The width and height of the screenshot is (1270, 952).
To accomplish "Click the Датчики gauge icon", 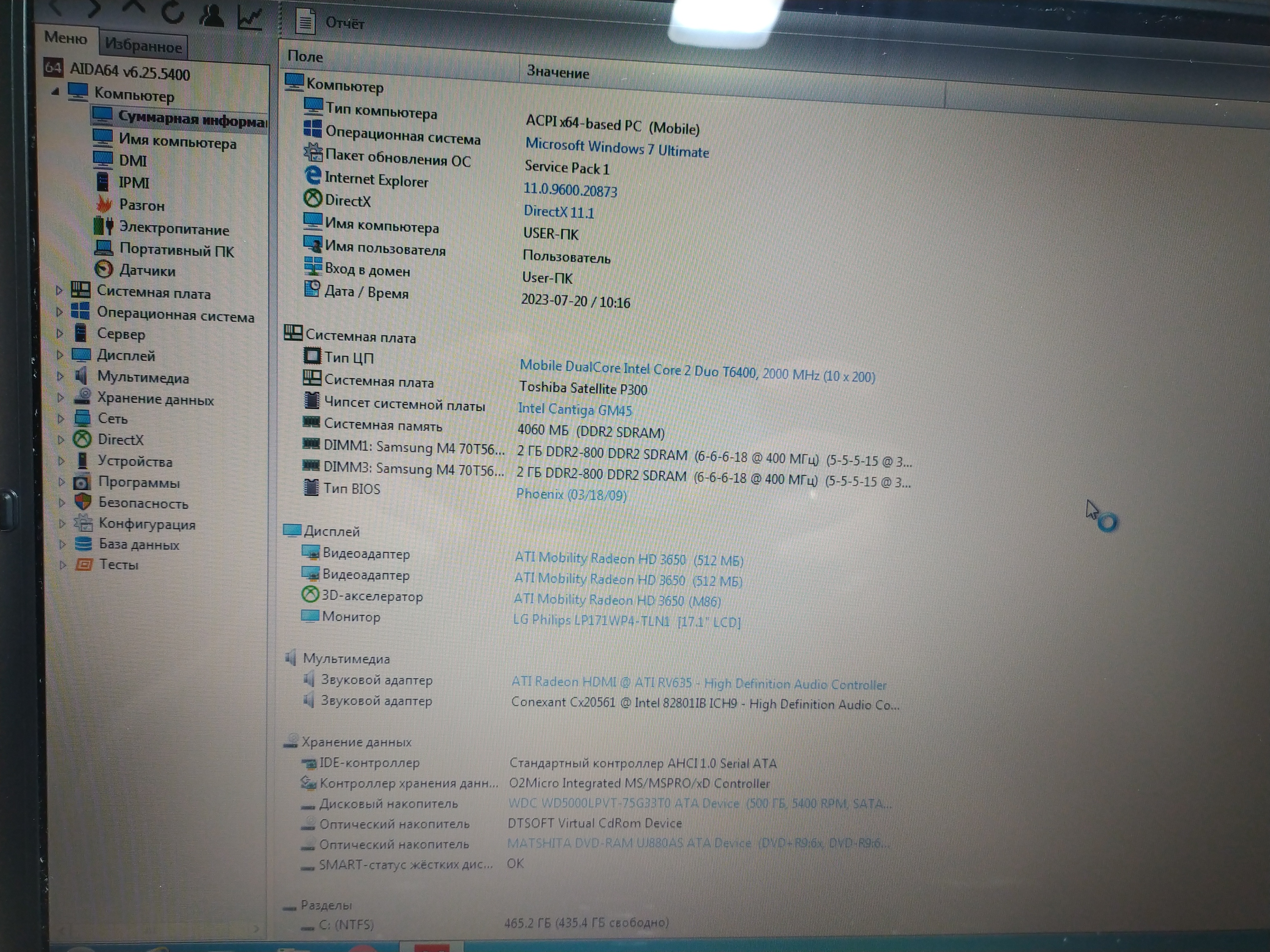I will pyautogui.click(x=104, y=268).
